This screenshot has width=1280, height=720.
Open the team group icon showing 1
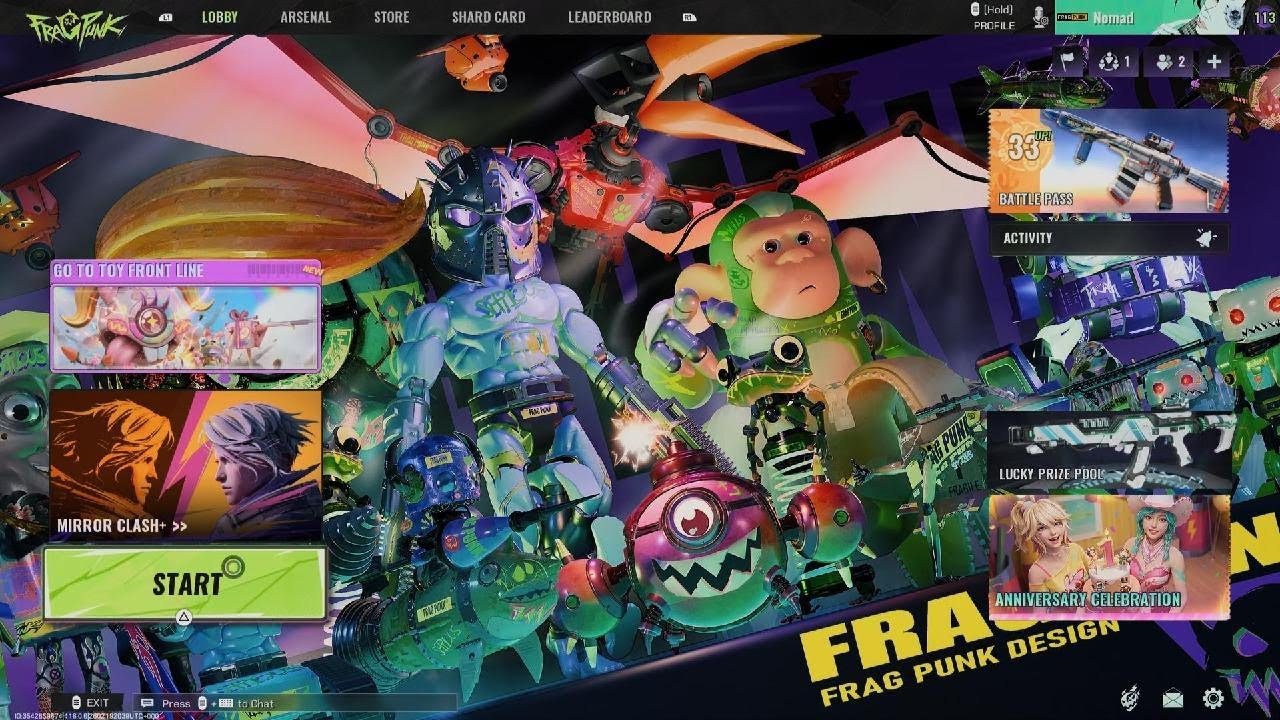(x=1113, y=62)
